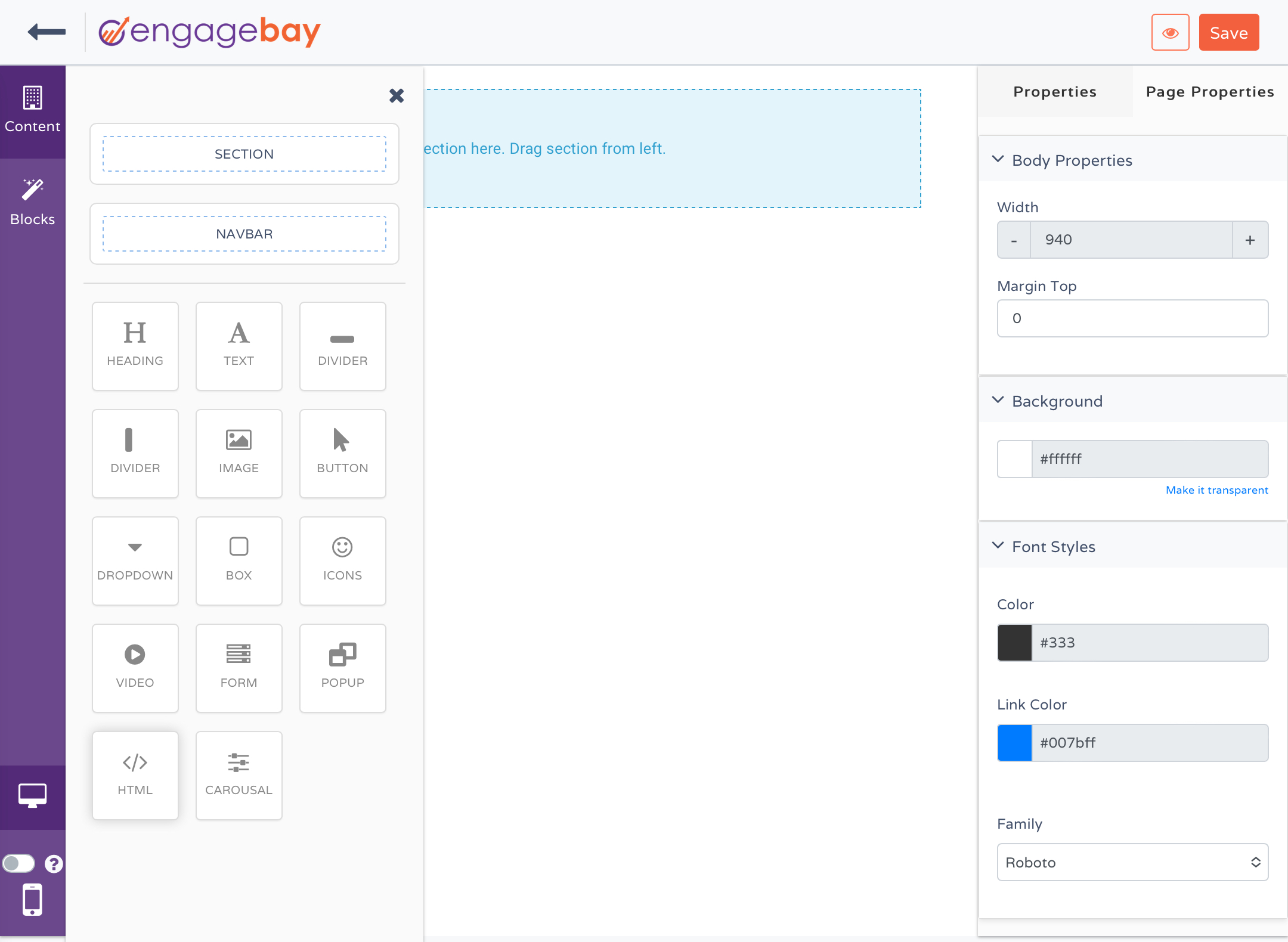Open the link color swatch #007bff
The width and height of the screenshot is (1288, 942).
tap(1015, 743)
